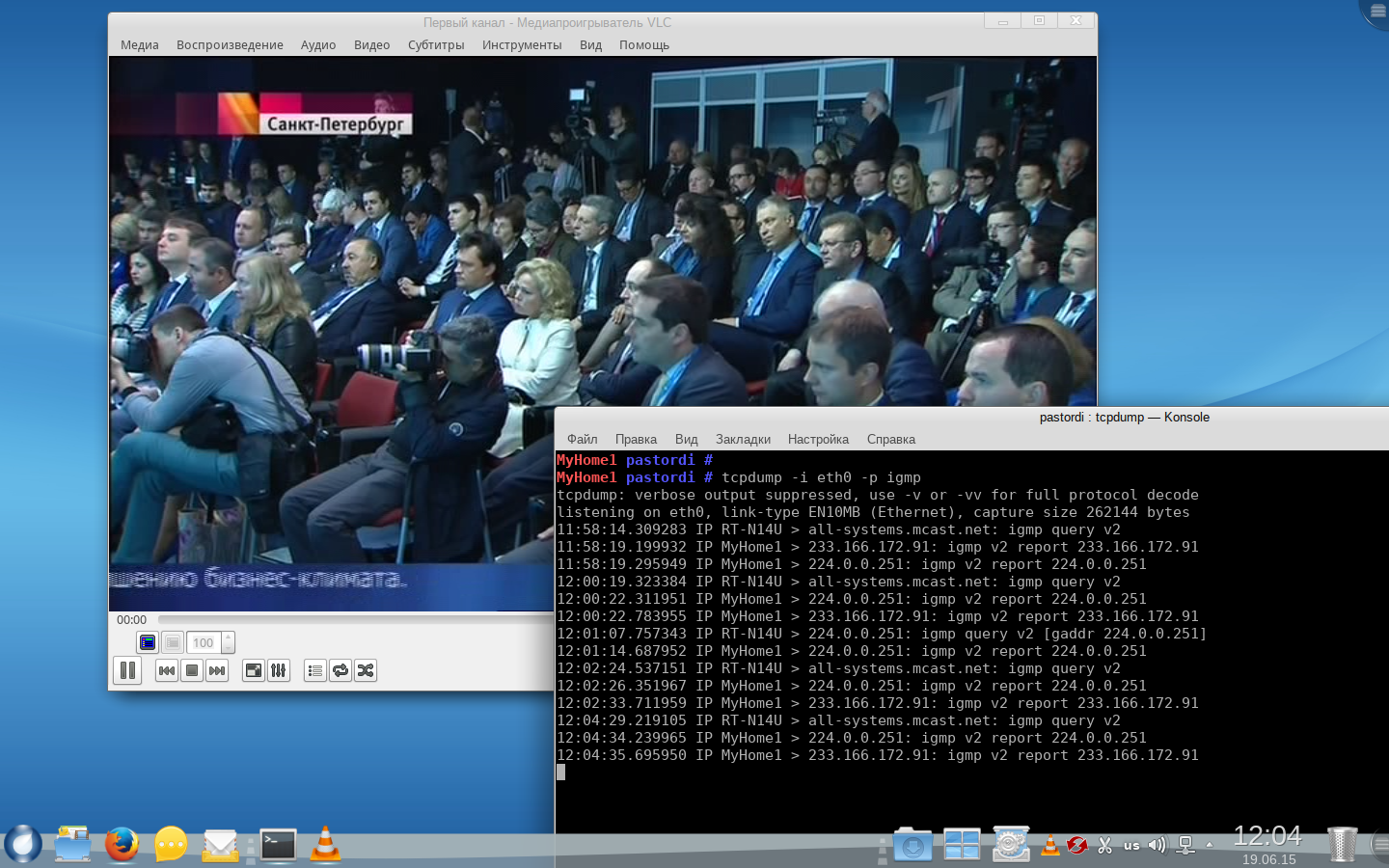Open the Инструменты menu in VLC
Image resolution: width=1389 pixels, height=868 pixels.
(x=522, y=45)
